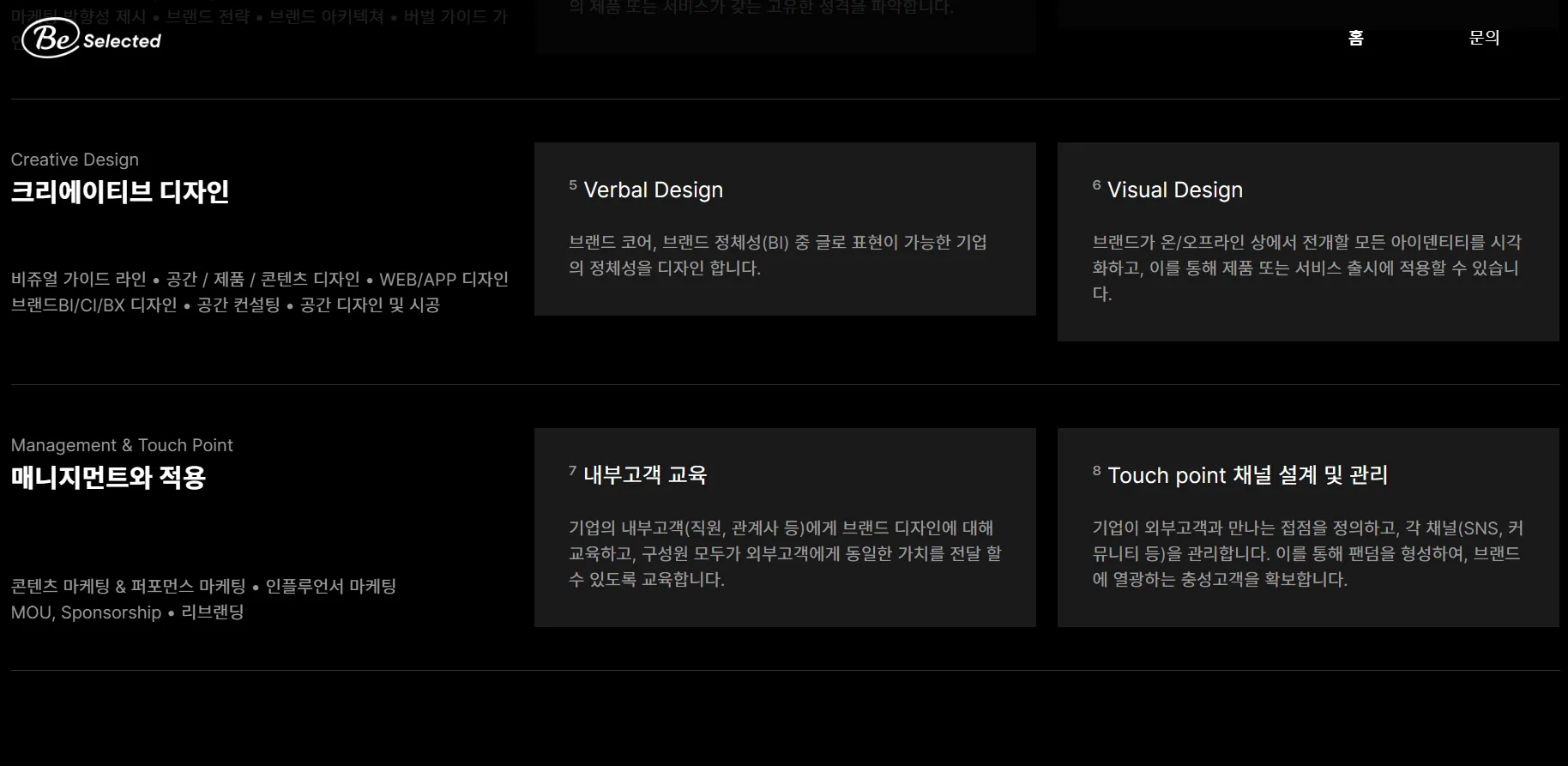Click the 내부고객 교육 description text

(785, 553)
